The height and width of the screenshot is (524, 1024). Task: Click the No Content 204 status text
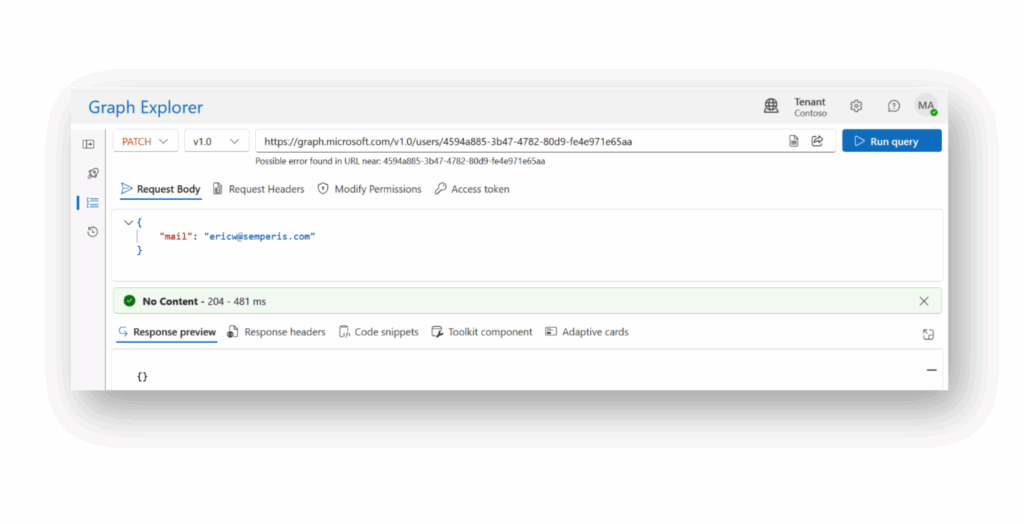point(204,301)
